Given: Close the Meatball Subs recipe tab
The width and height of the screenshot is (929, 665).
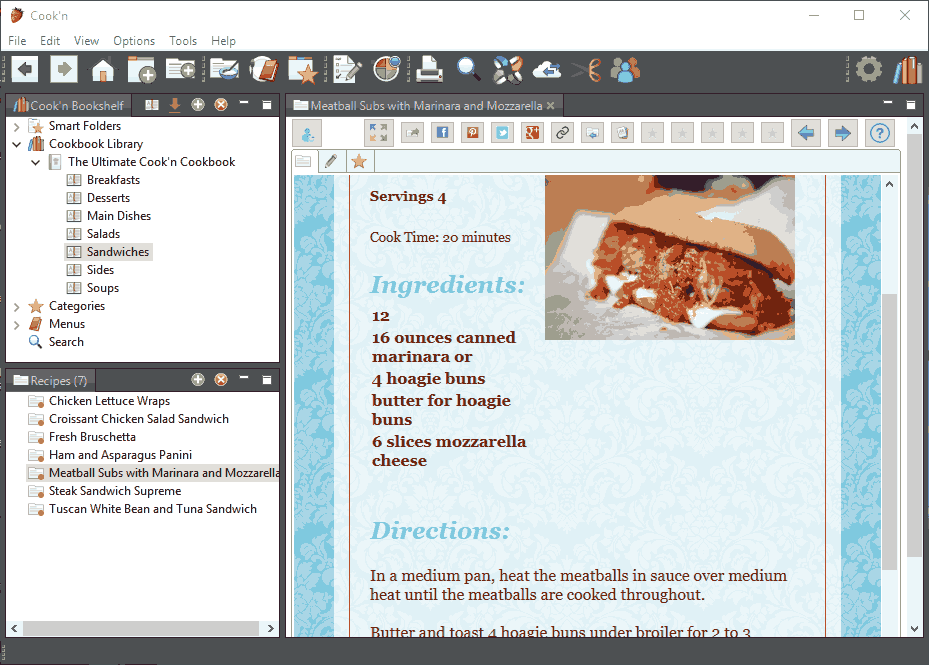Looking at the screenshot, I should 550,105.
